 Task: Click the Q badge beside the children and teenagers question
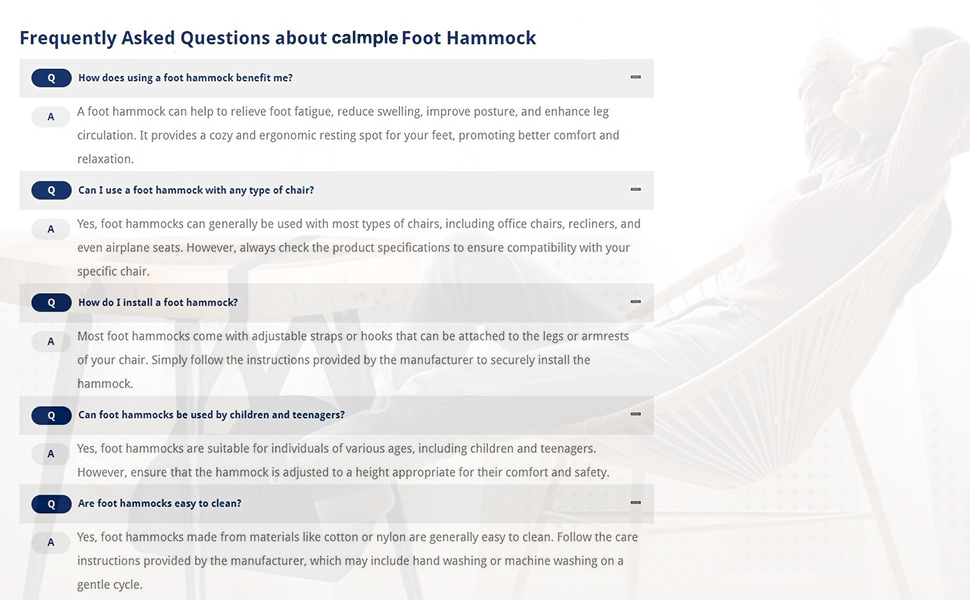click(51, 415)
